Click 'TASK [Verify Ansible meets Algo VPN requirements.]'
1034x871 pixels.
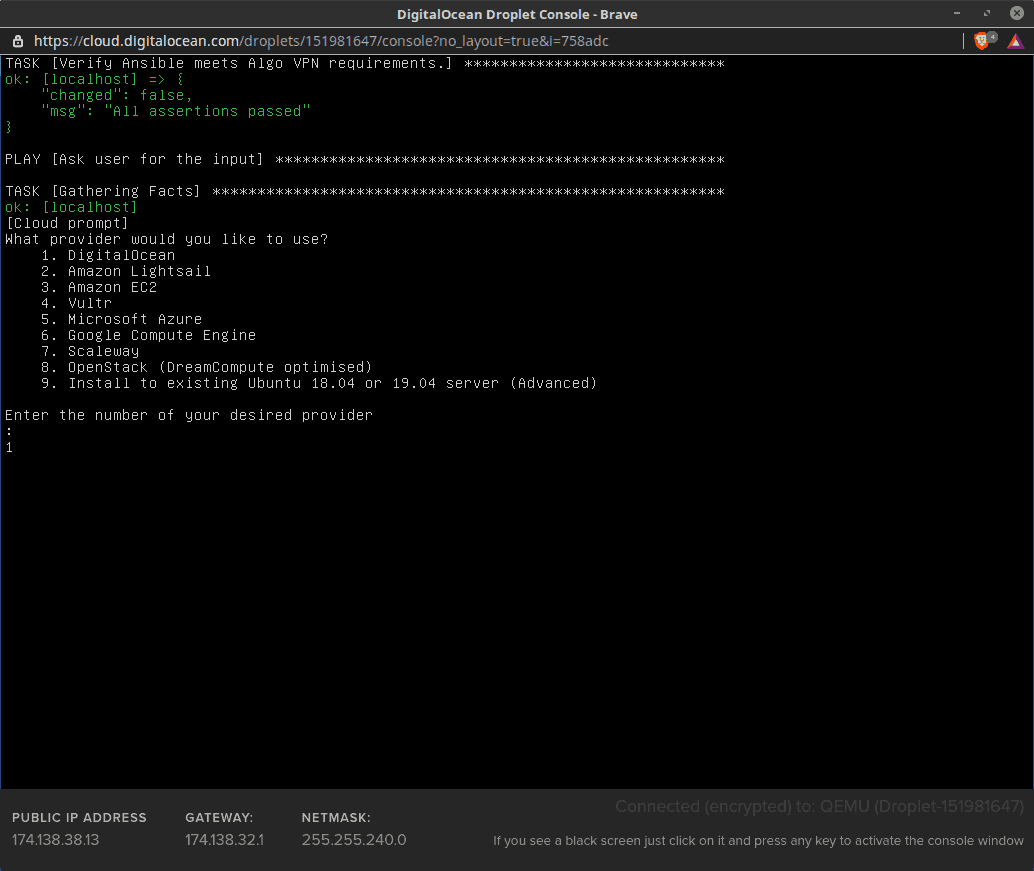tap(229, 63)
